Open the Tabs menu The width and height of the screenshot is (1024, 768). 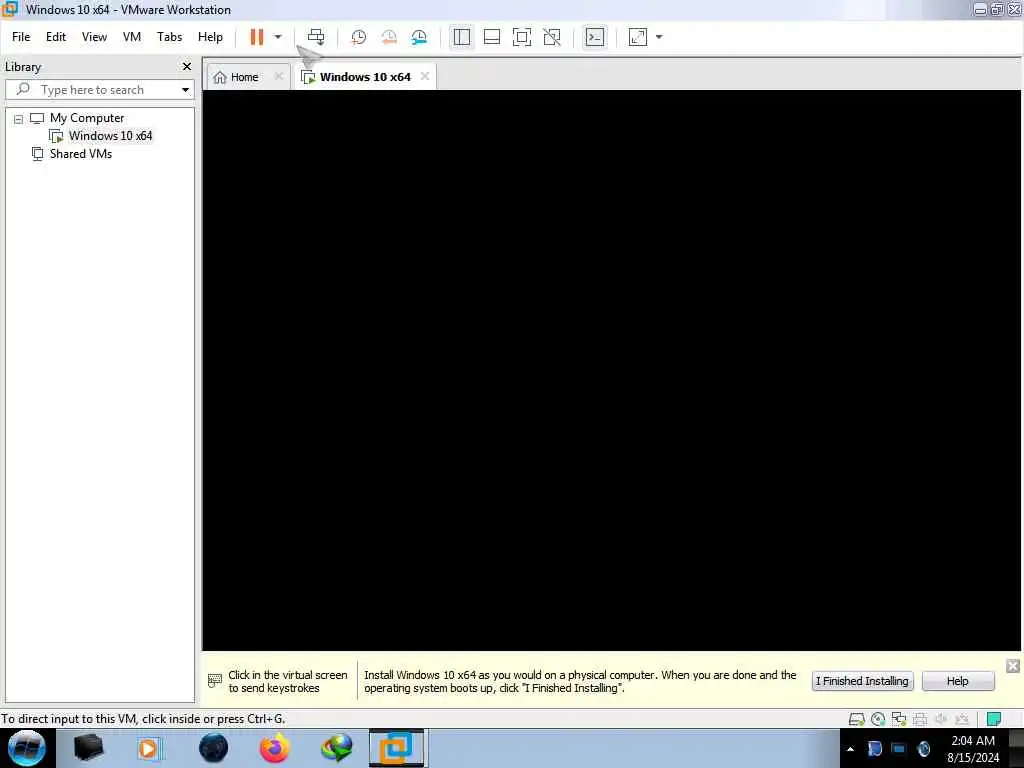pyautogui.click(x=169, y=37)
